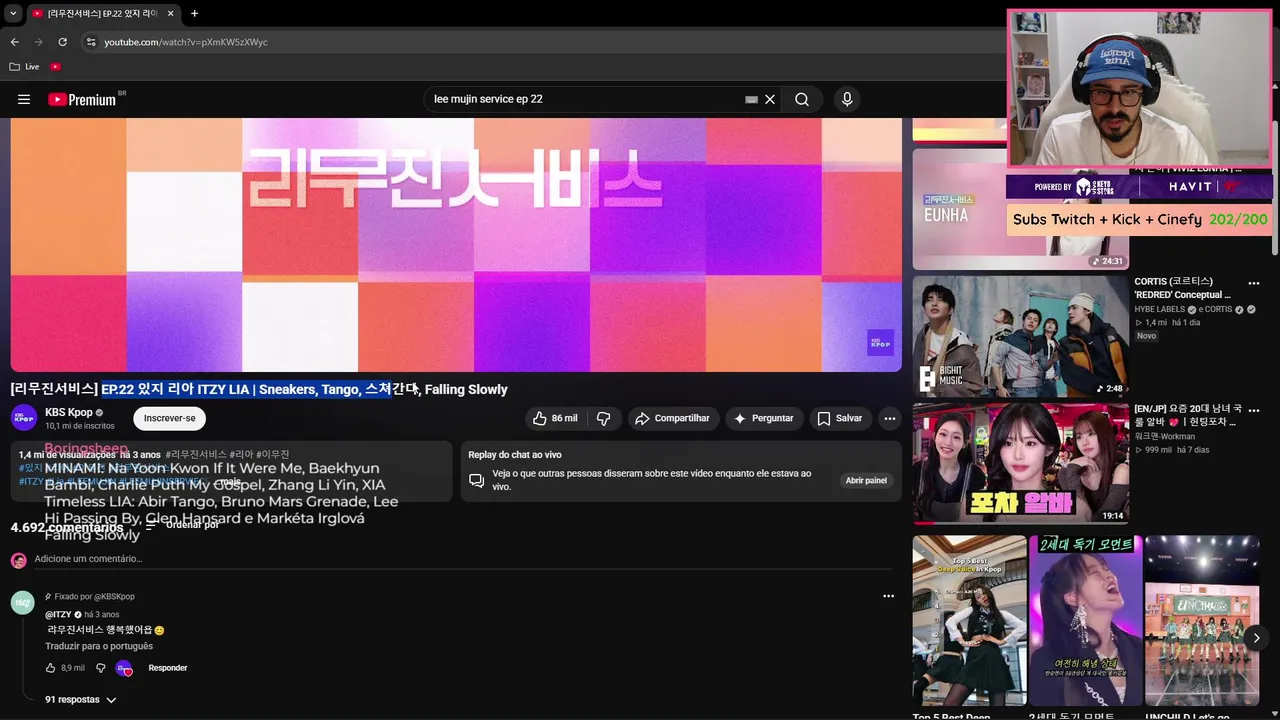
Task: Play the EUNHA 24:31 recommended video
Action: coord(1020,209)
